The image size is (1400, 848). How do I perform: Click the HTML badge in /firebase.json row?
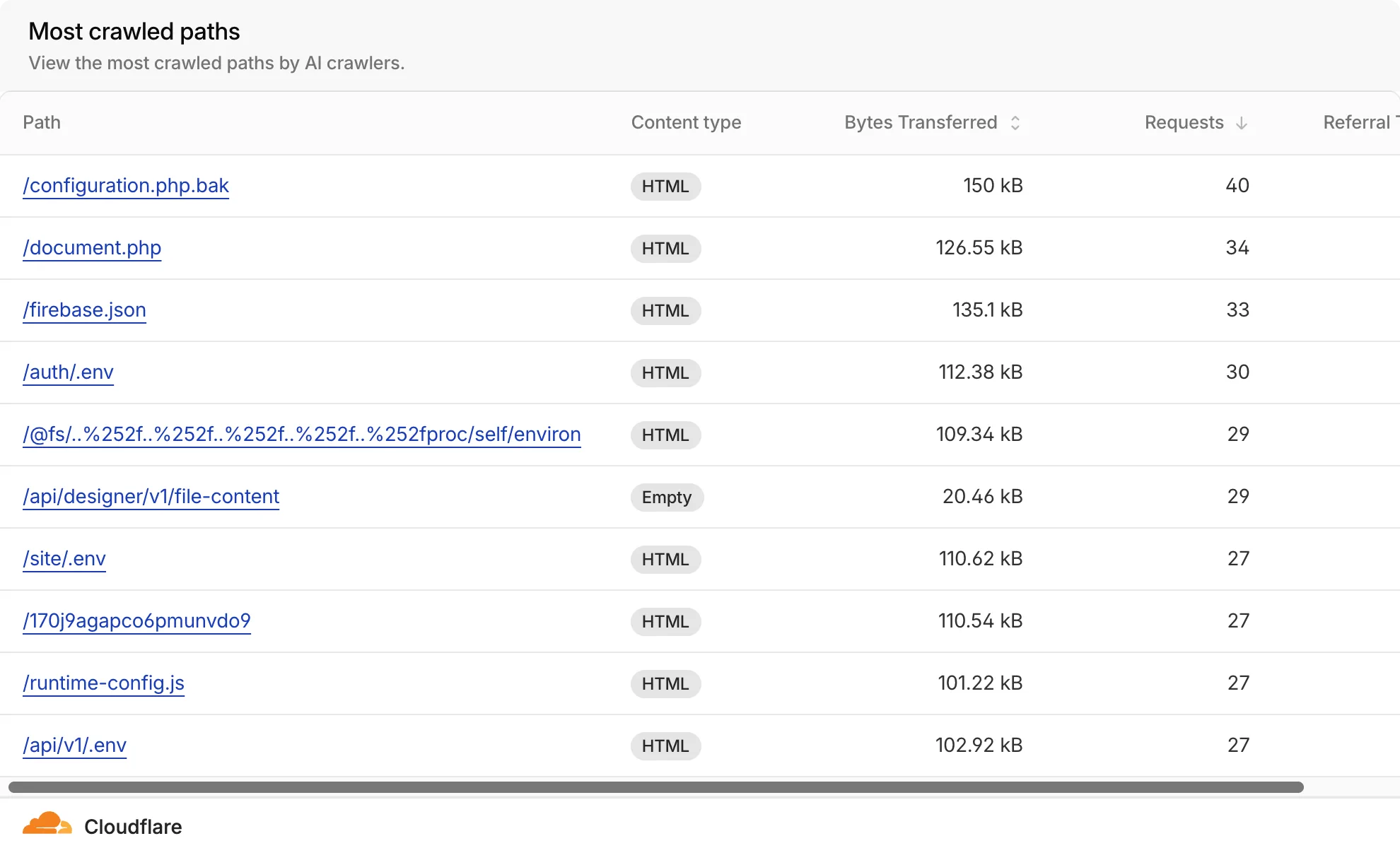[x=665, y=311]
